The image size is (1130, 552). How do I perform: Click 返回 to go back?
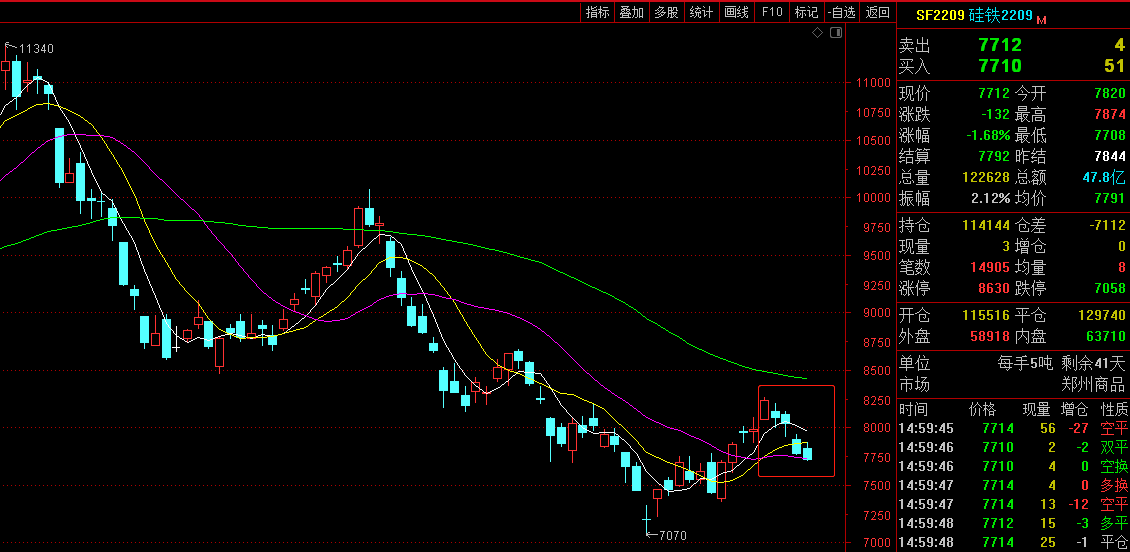877,12
